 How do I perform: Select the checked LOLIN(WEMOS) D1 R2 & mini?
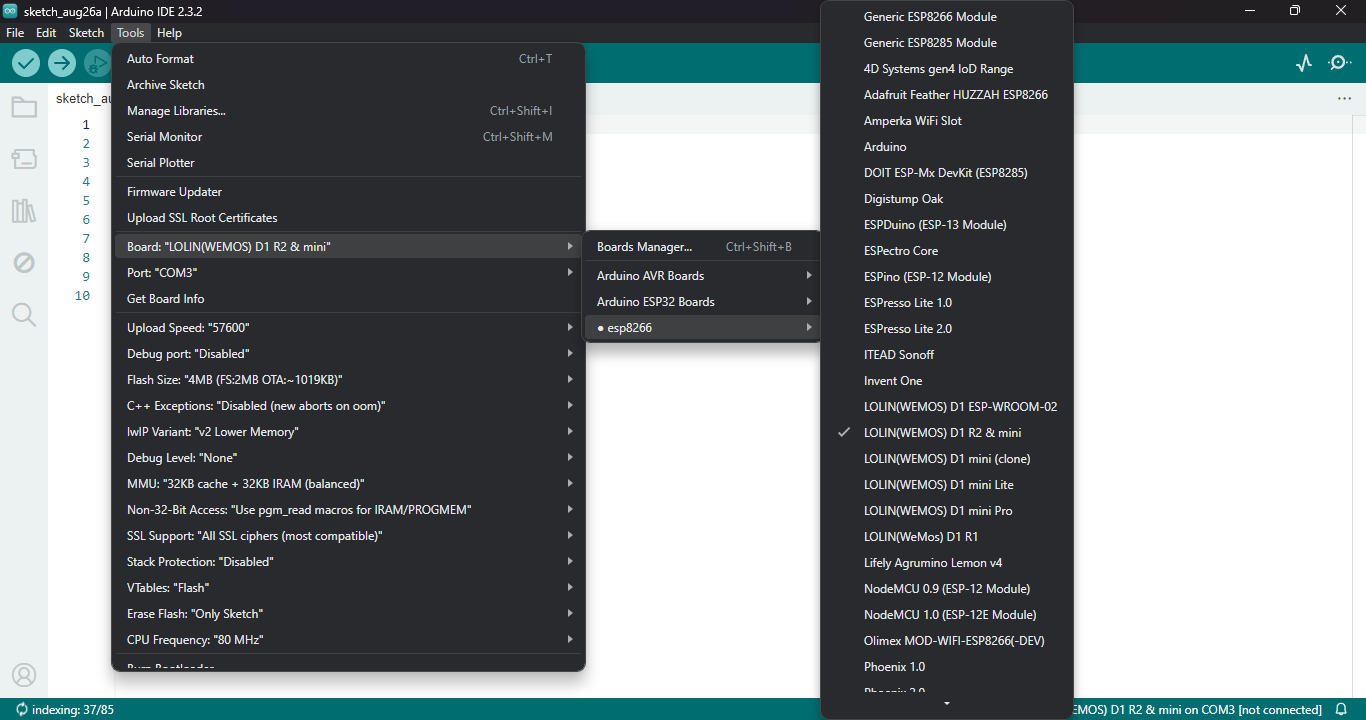(947, 433)
